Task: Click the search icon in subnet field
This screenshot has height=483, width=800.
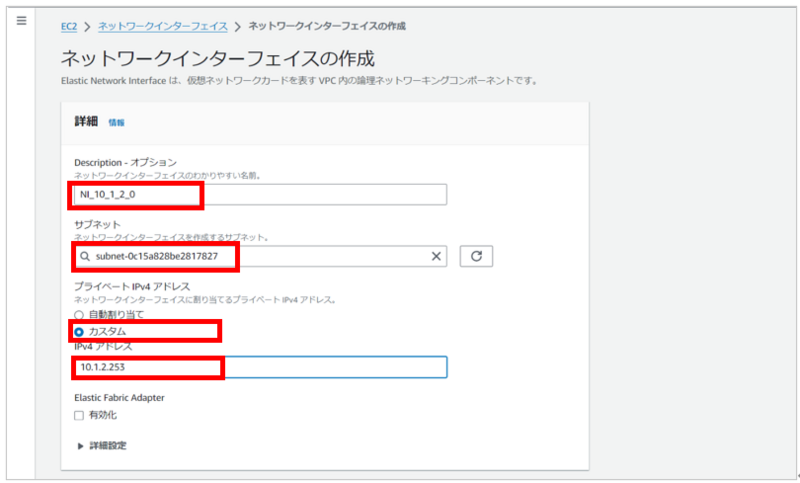Action: (85, 256)
